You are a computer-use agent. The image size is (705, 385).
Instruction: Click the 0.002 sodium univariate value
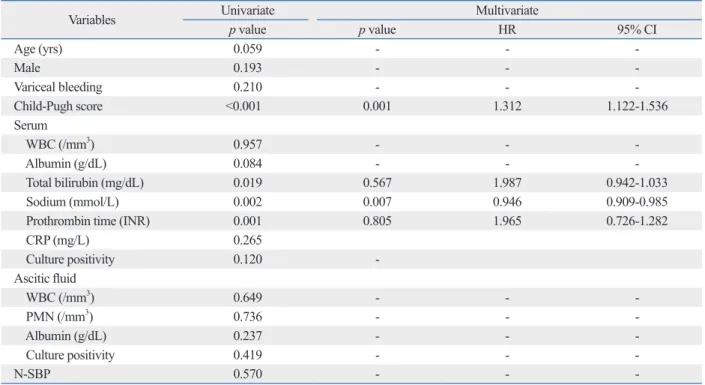click(x=247, y=202)
